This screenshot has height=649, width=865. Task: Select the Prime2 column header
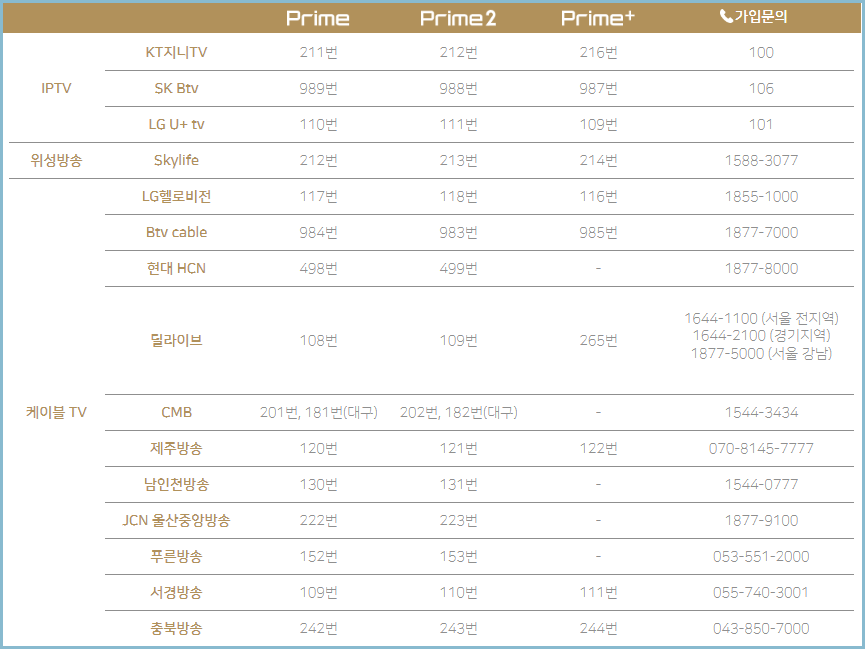coord(458,18)
